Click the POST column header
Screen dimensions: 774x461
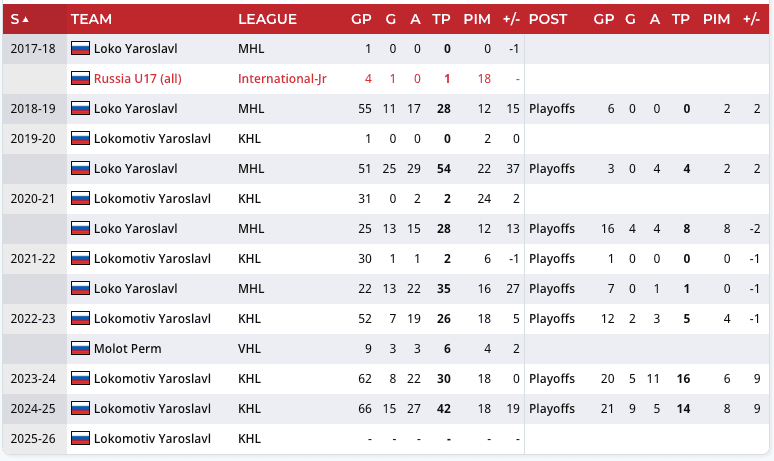point(548,19)
